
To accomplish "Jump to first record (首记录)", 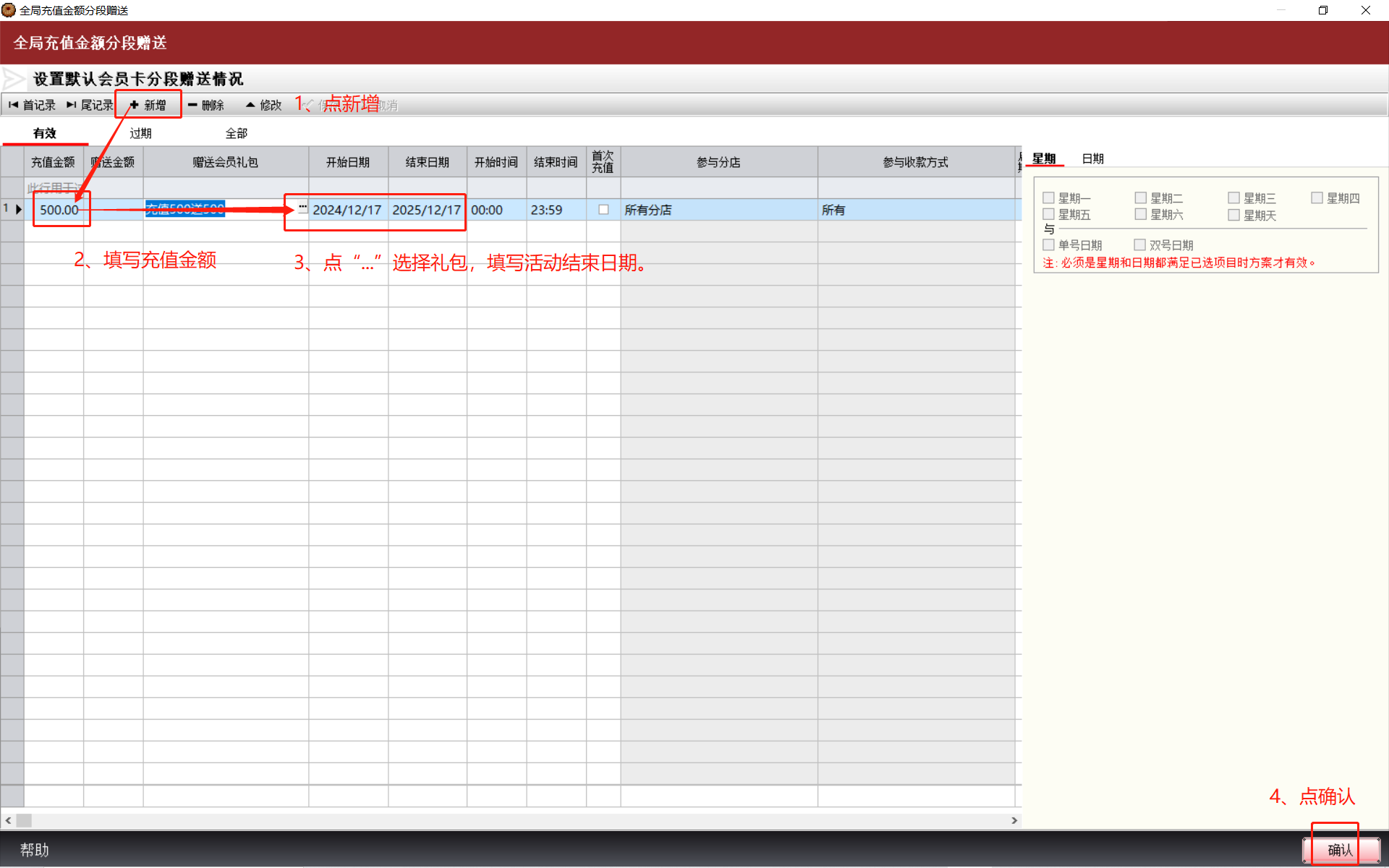I will [x=32, y=105].
